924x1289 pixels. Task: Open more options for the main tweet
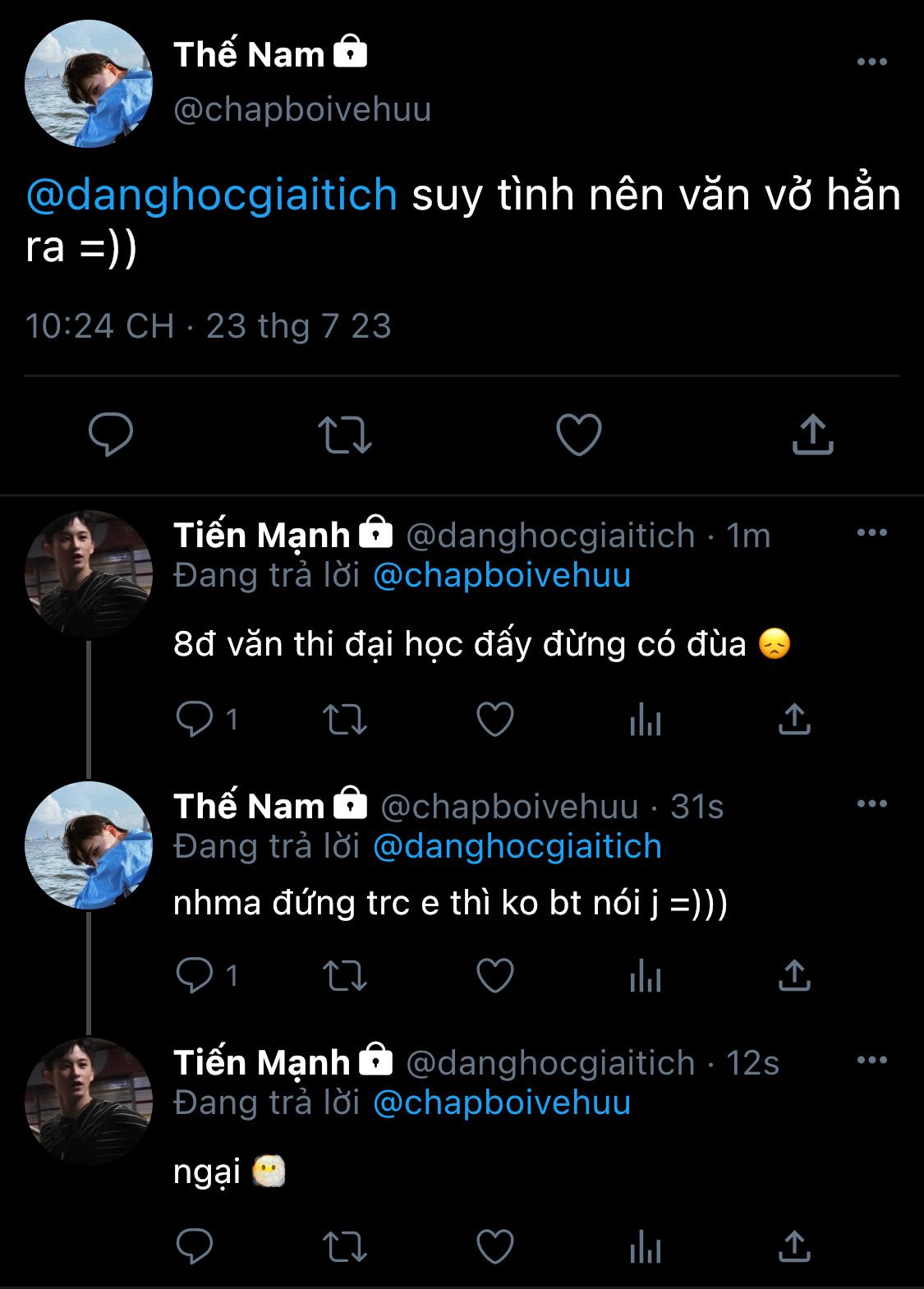coord(871,62)
